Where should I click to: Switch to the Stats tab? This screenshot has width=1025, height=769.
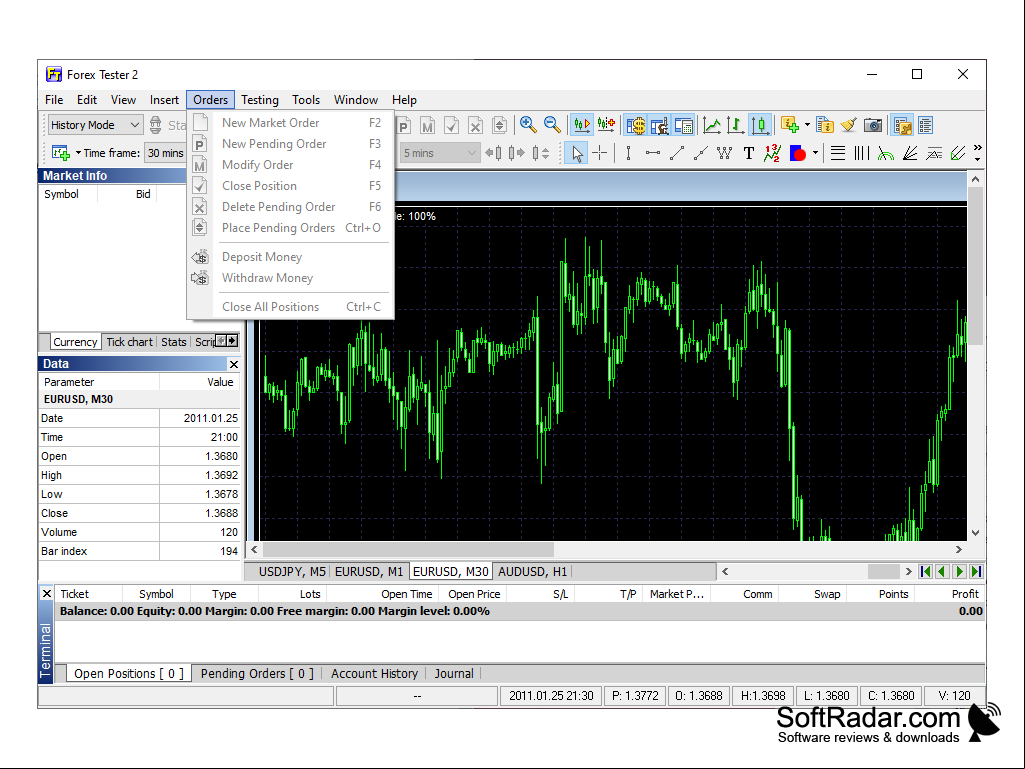pyautogui.click(x=173, y=342)
